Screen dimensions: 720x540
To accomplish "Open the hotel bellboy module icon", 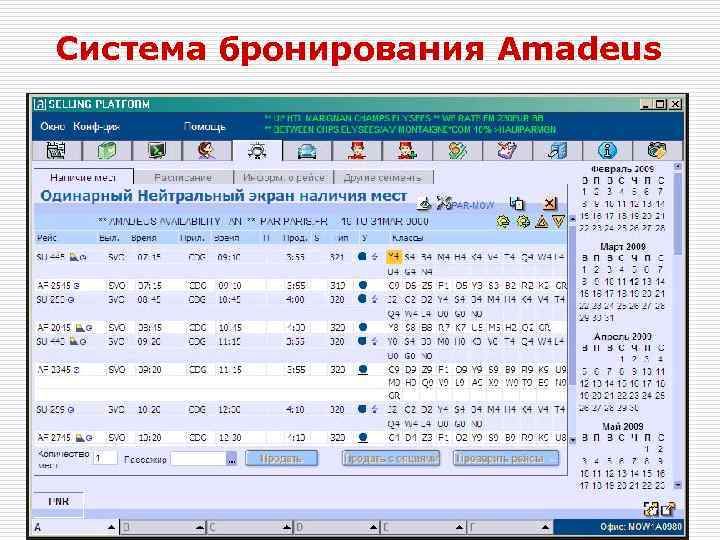I will click(x=357, y=150).
